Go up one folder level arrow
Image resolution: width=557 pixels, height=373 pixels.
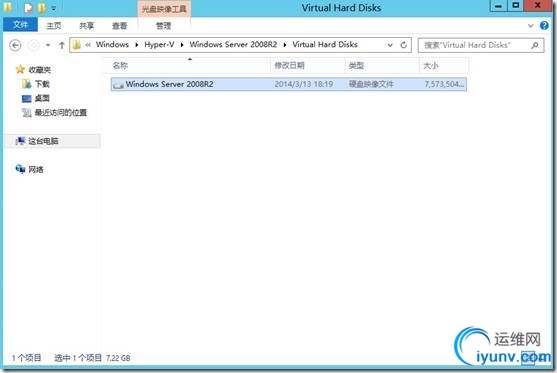61,45
